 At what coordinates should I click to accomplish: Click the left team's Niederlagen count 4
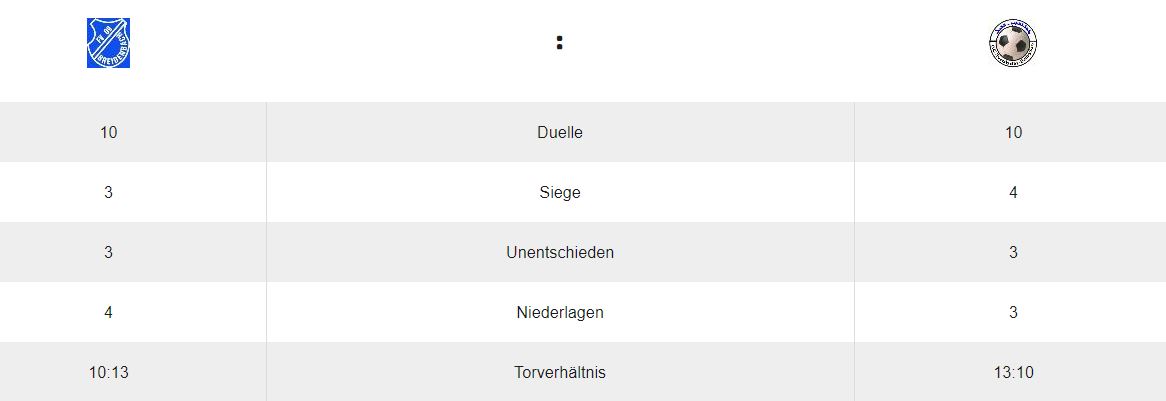click(109, 312)
